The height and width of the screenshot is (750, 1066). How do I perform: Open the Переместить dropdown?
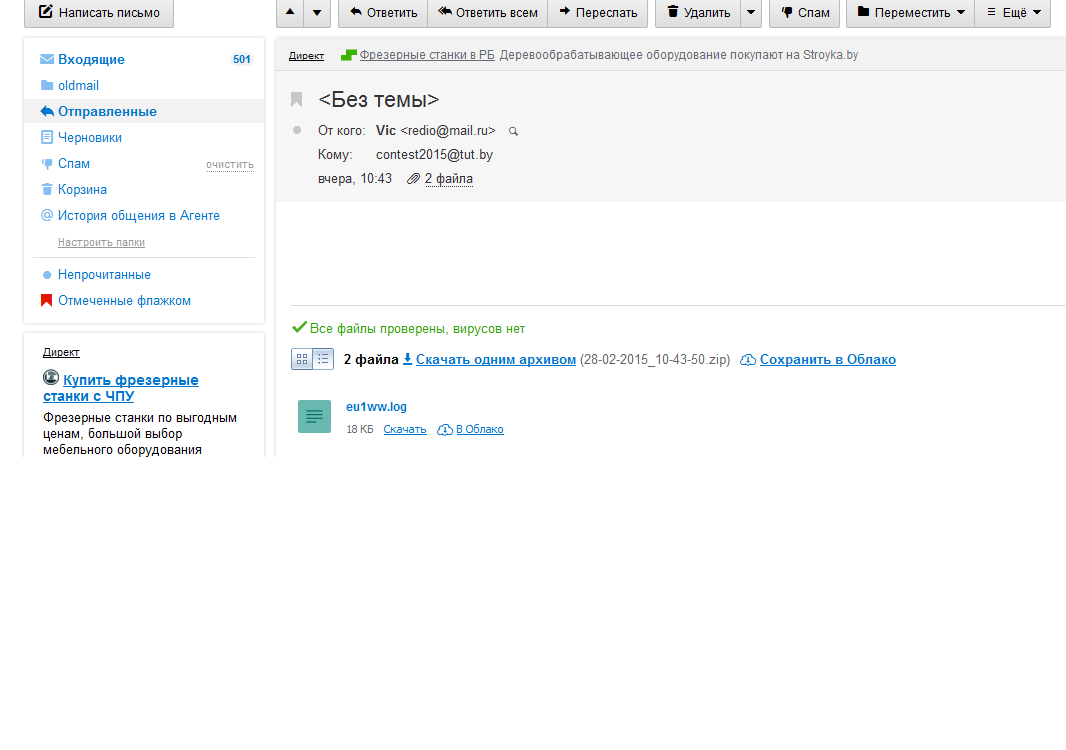[x=910, y=13]
